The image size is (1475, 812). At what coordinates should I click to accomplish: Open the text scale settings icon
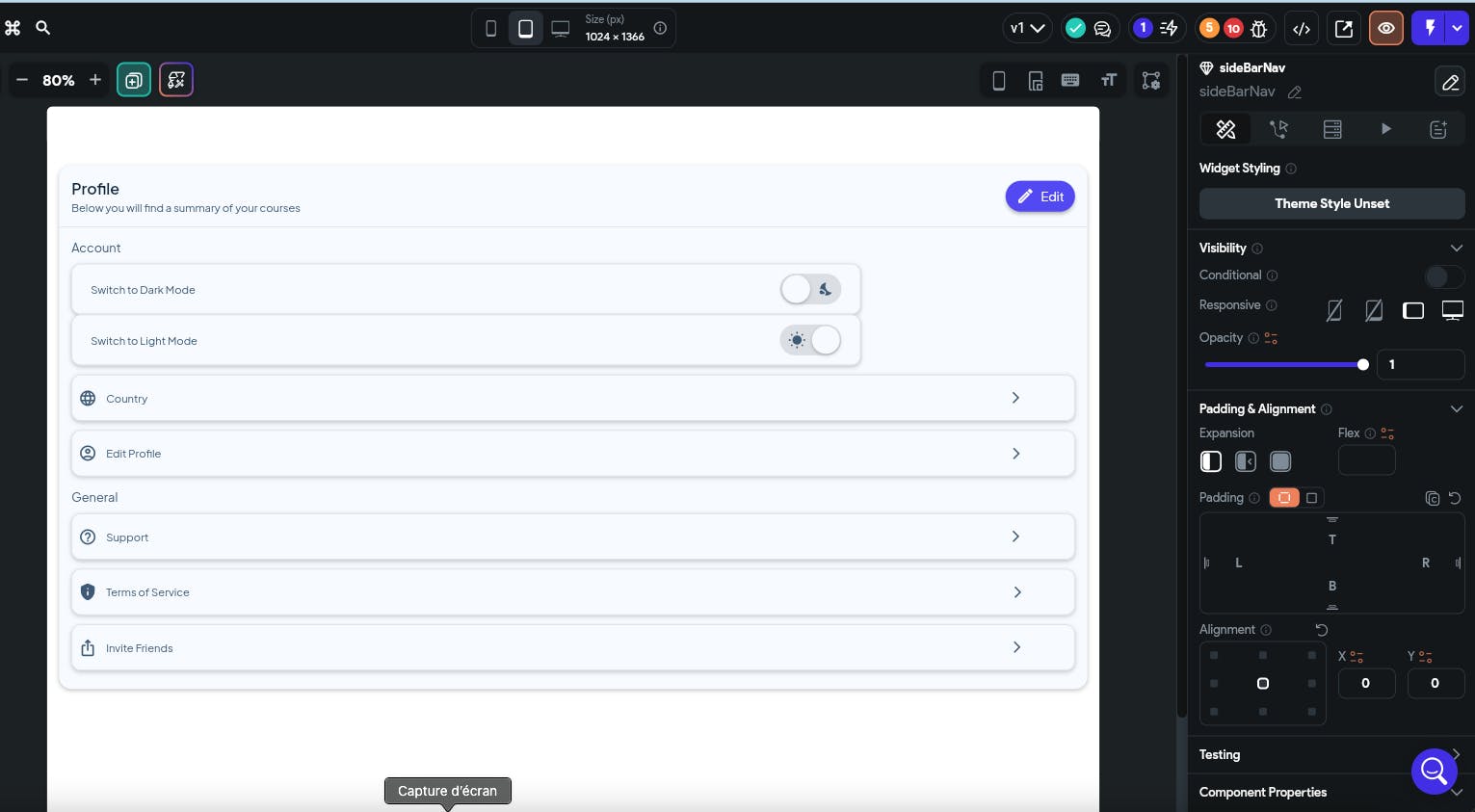[x=1109, y=80]
